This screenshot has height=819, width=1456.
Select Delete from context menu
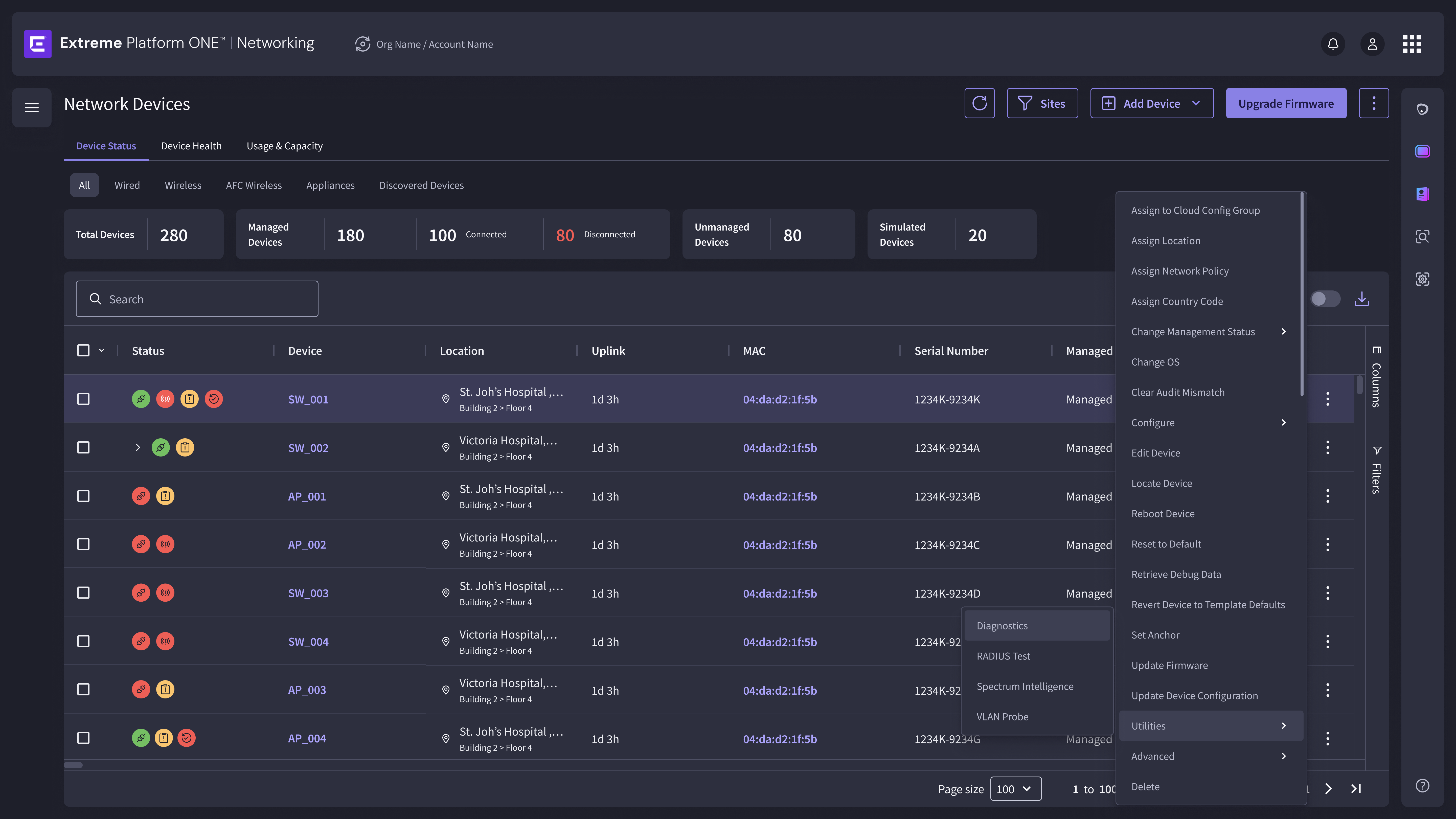1211,787
